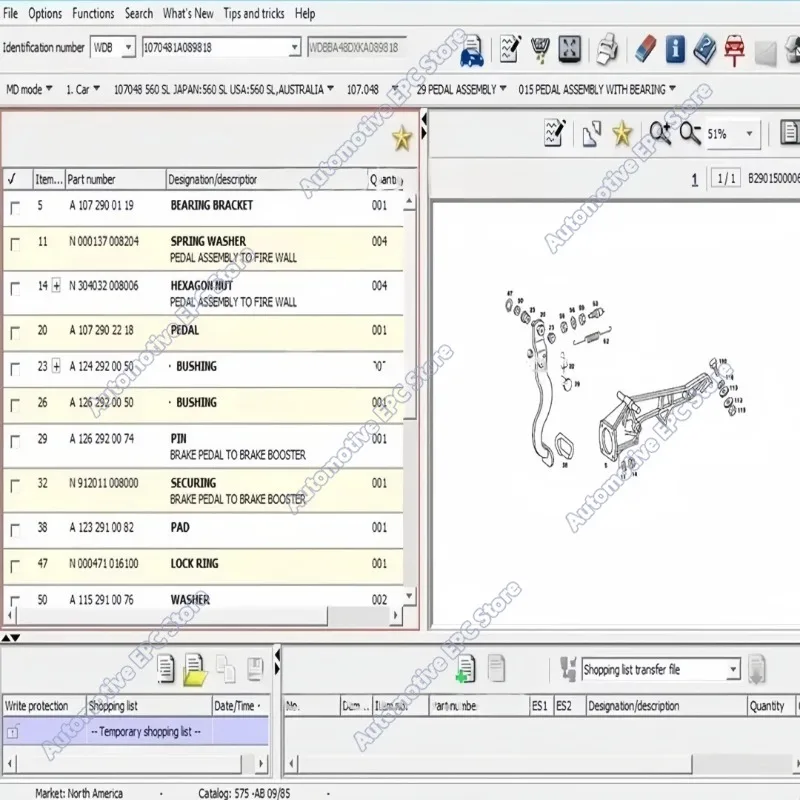Open the 51% zoom level dropdown
Viewport: 800px width, 800px height.
(749, 134)
